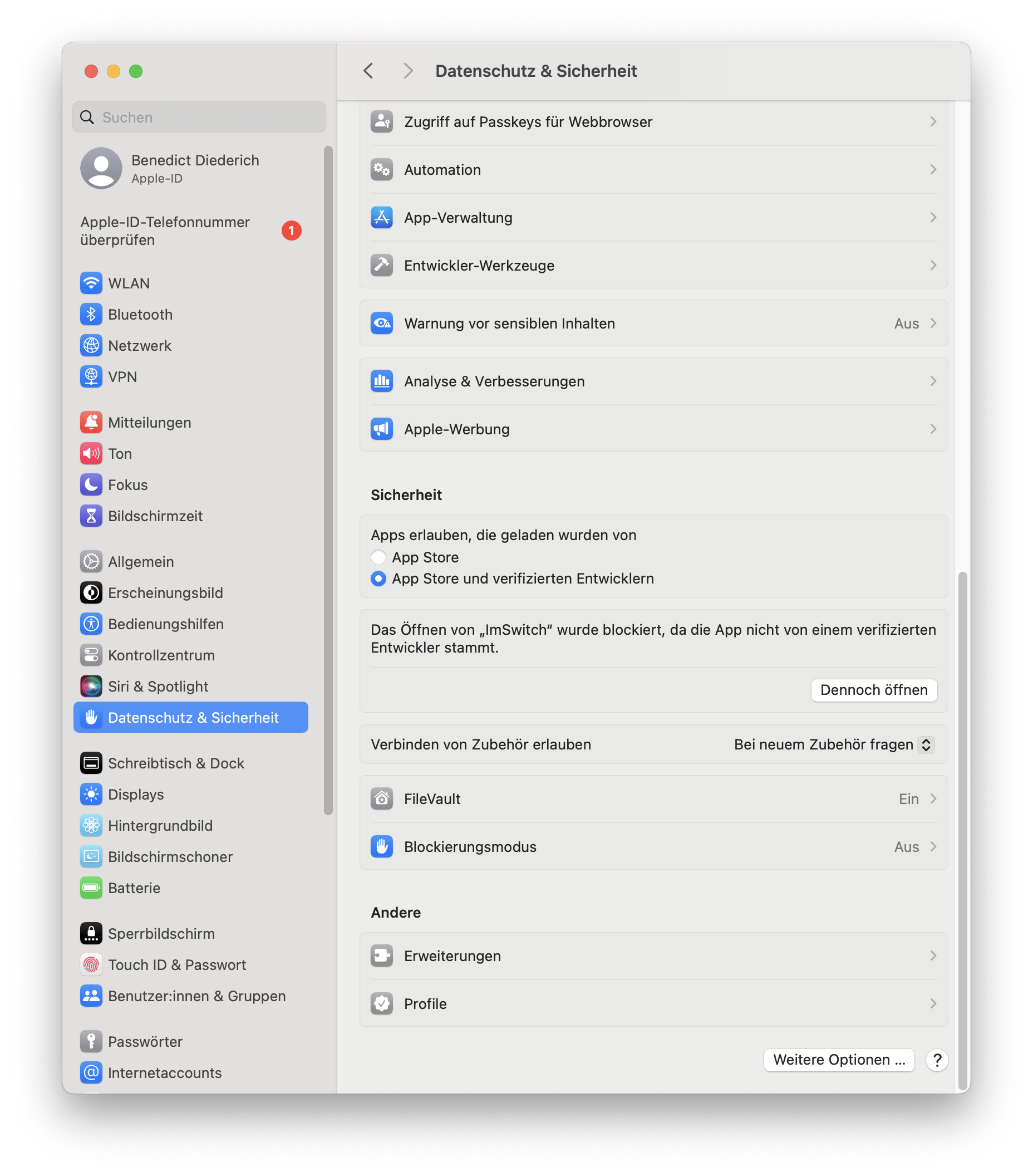Click the Passkeys person-key icon
Image resolution: width=1033 pixels, height=1176 pixels.
coord(382,122)
